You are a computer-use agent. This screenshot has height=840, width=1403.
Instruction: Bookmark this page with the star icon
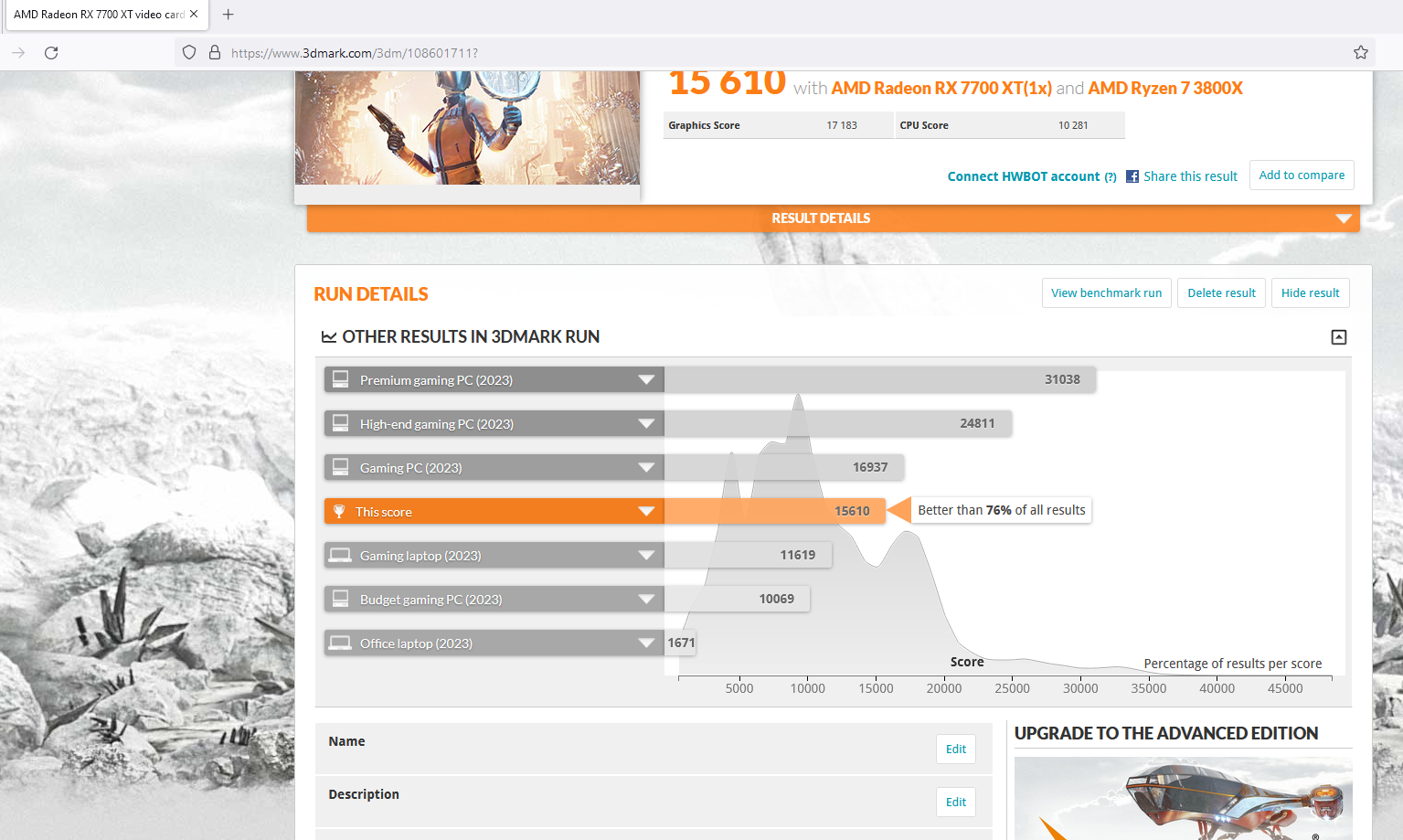tap(1361, 53)
